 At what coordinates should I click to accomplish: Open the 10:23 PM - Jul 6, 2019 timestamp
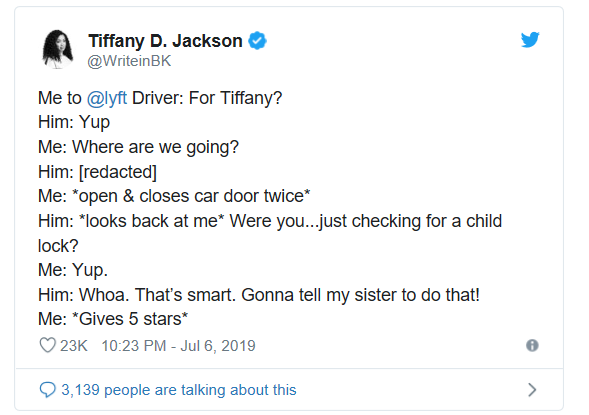point(178,346)
